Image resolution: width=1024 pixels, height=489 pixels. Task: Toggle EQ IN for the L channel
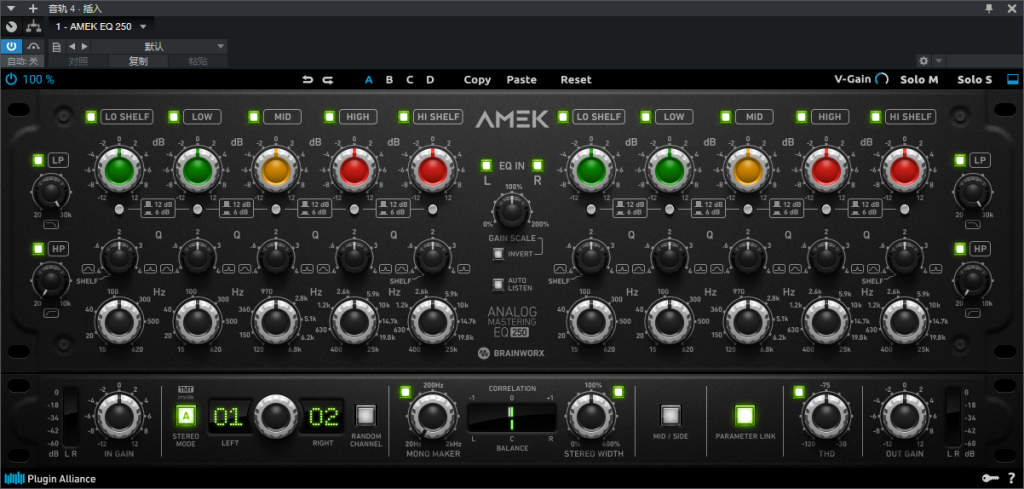click(486, 165)
